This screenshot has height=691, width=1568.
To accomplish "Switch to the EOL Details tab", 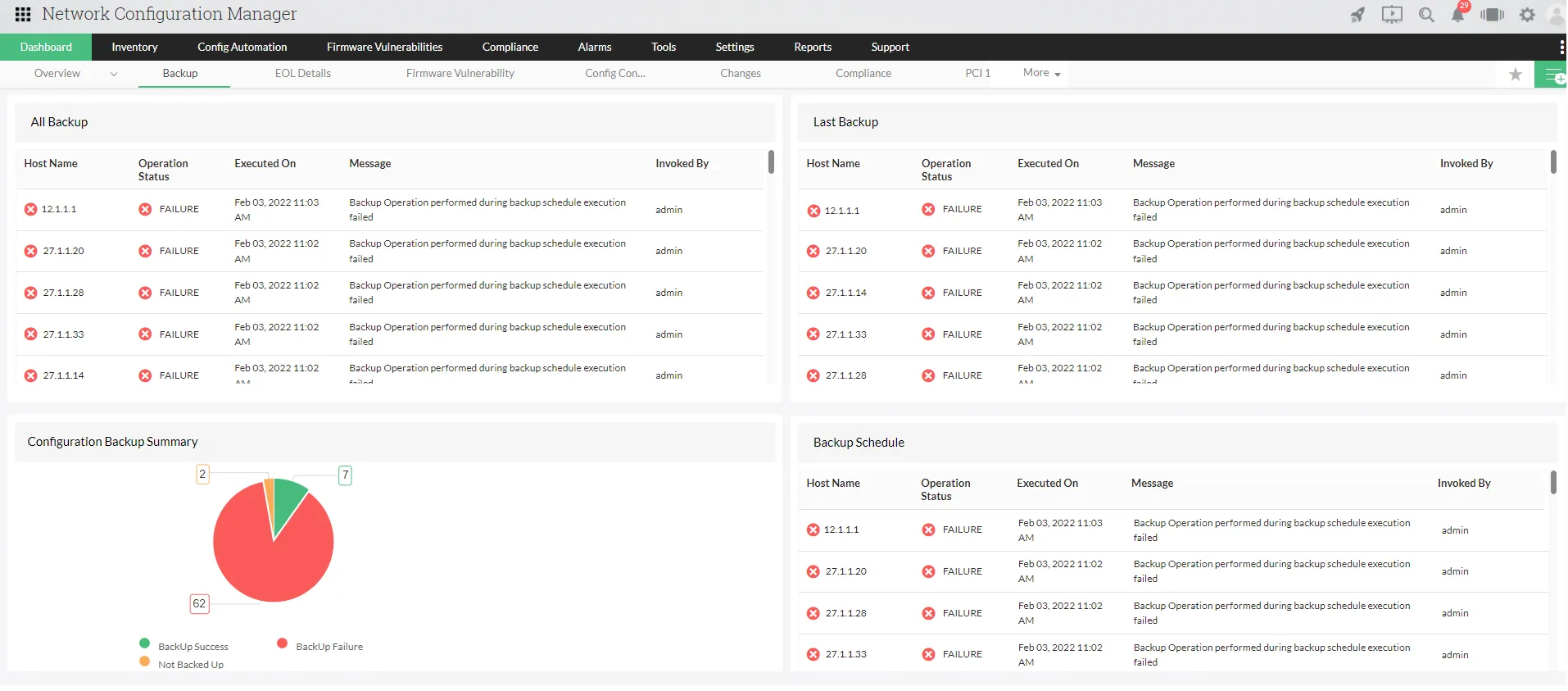I will 303,74.
